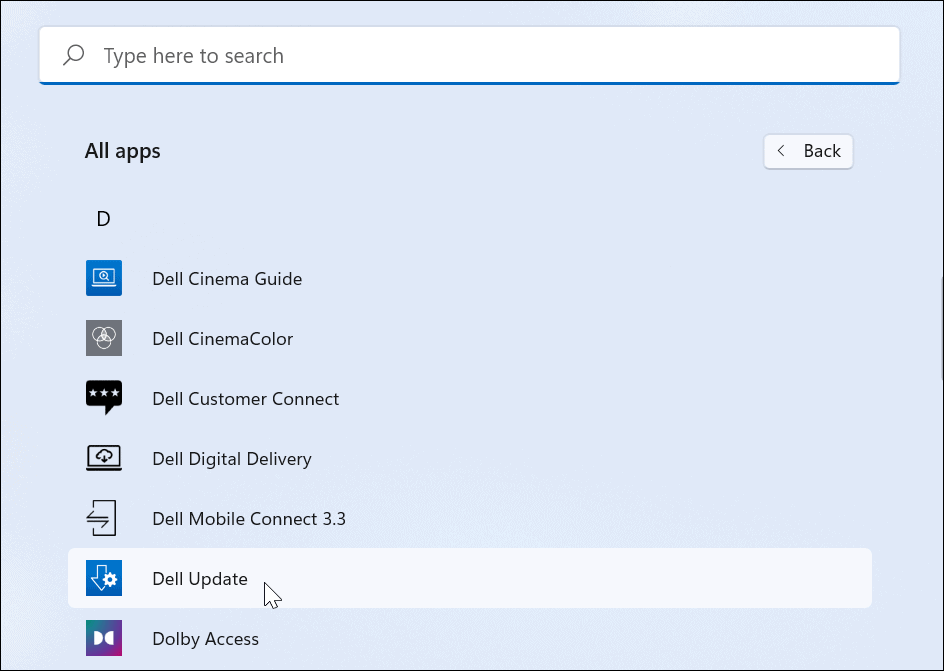
Task: Click the Dell Customer Connect speech bubble icon
Action: [104, 398]
